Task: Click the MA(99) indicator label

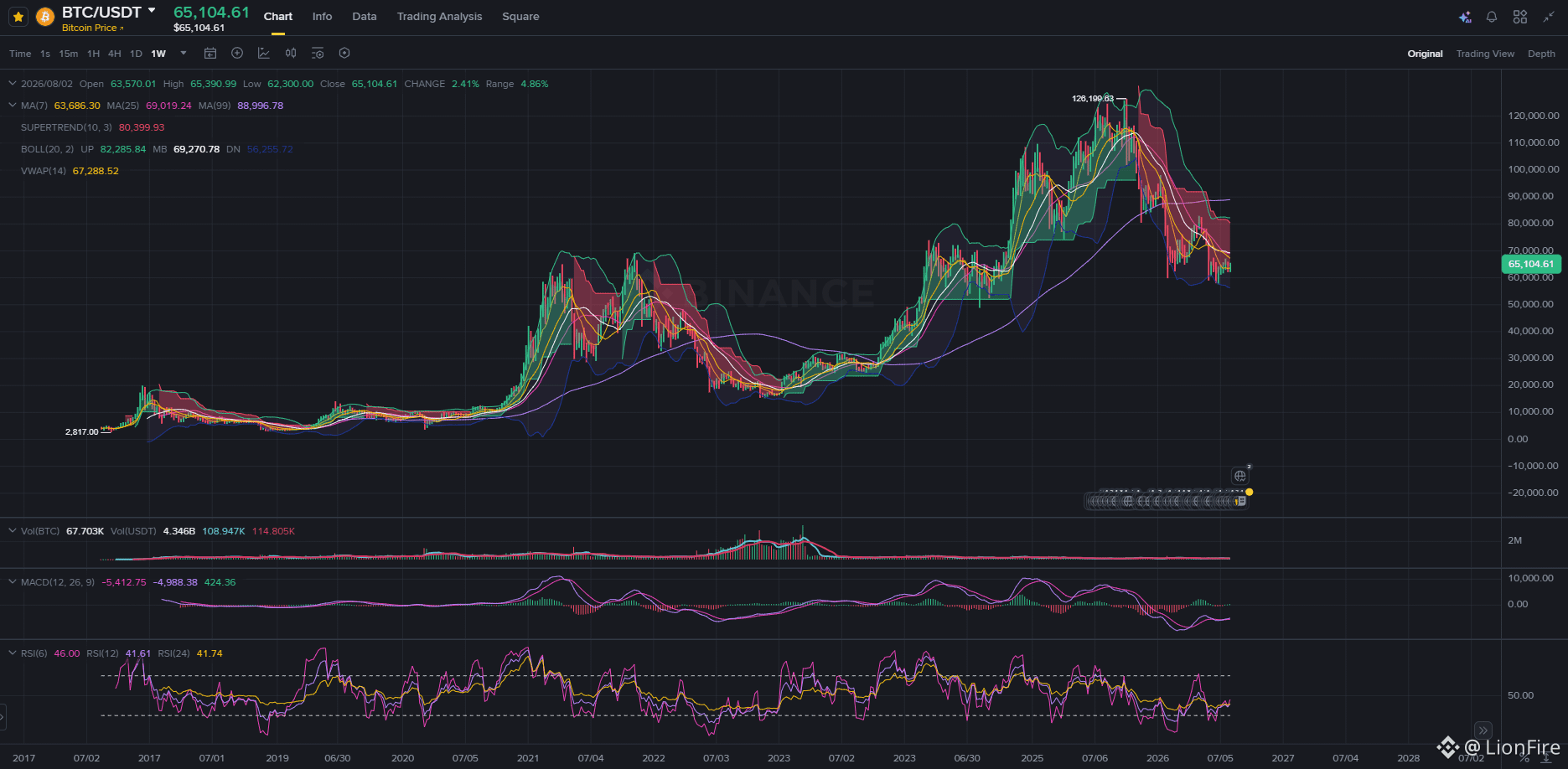Action: point(215,106)
